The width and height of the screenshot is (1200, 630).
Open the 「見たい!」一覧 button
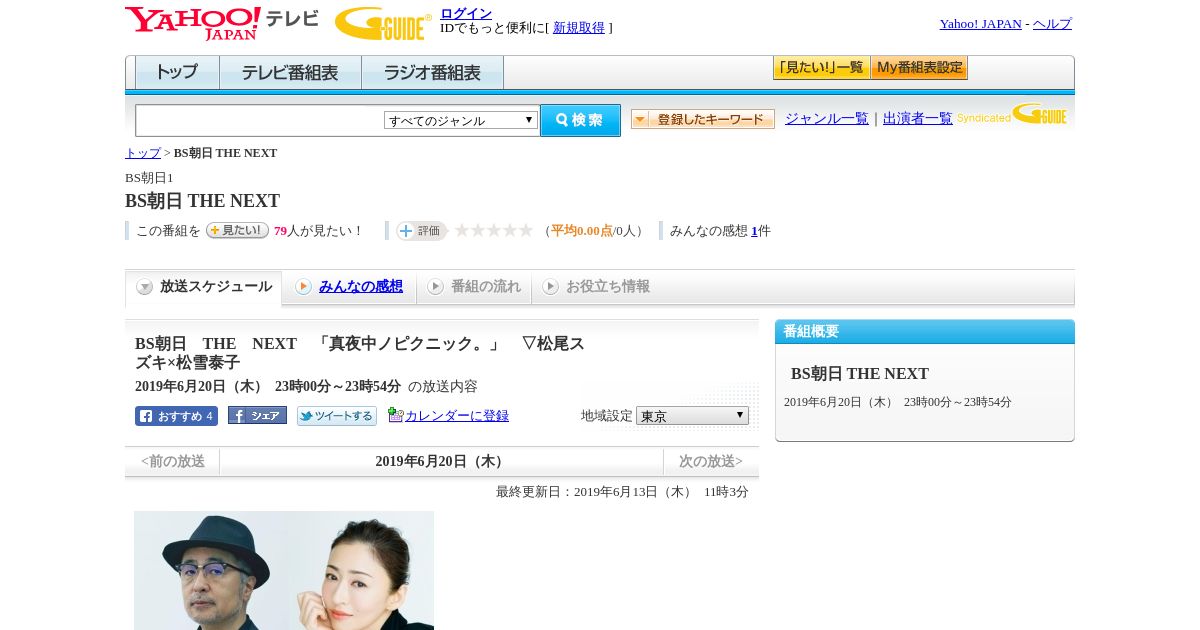click(821, 68)
